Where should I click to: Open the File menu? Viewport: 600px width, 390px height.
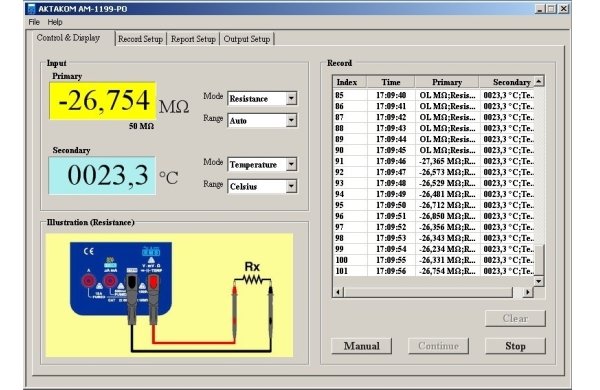(34, 22)
